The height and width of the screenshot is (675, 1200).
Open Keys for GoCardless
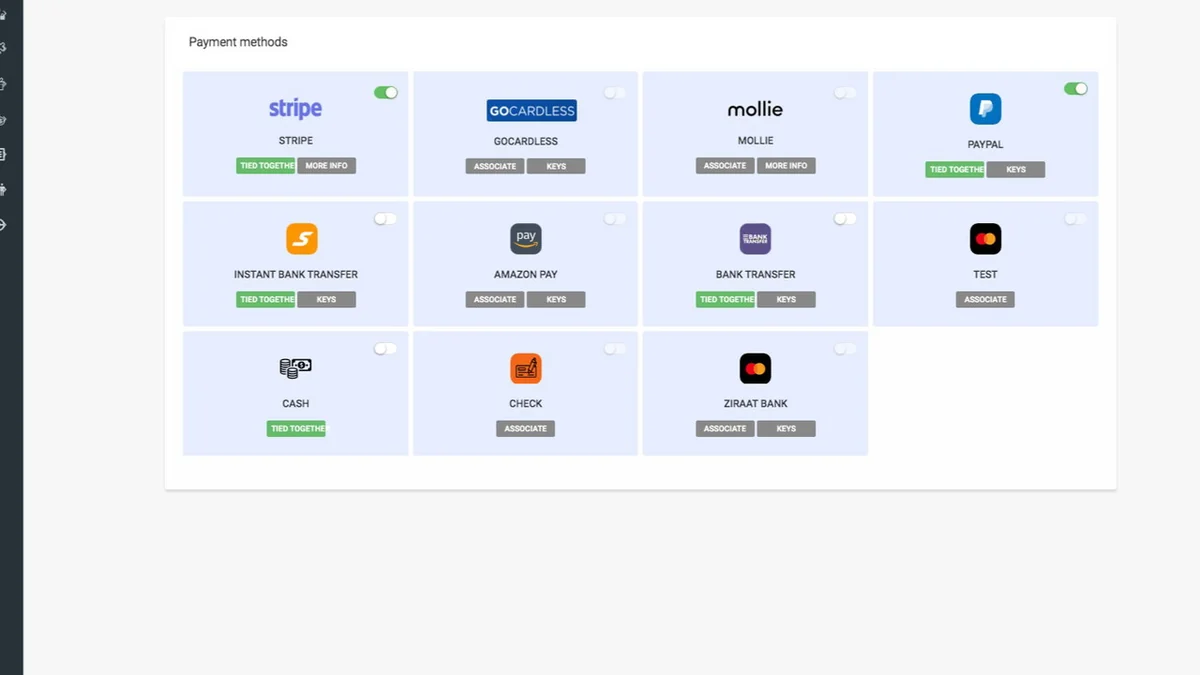click(x=556, y=166)
